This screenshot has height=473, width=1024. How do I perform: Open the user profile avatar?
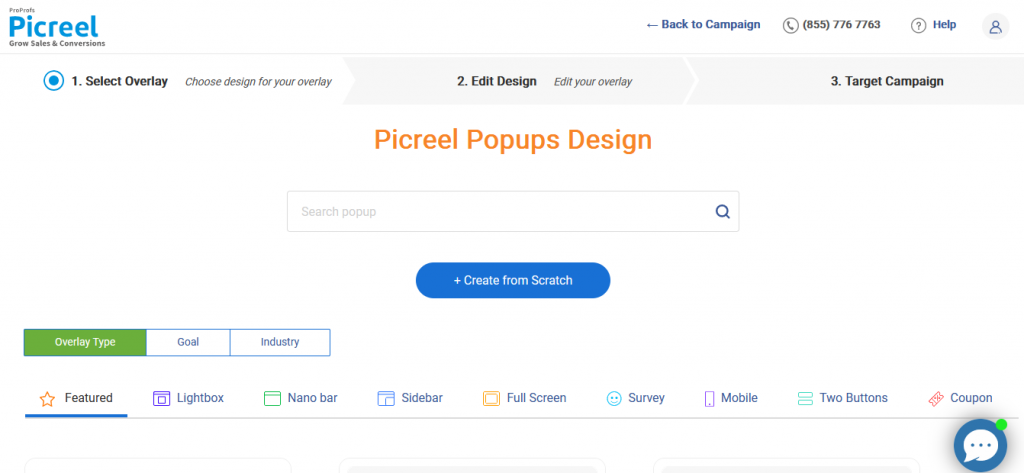click(x=995, y=26)
